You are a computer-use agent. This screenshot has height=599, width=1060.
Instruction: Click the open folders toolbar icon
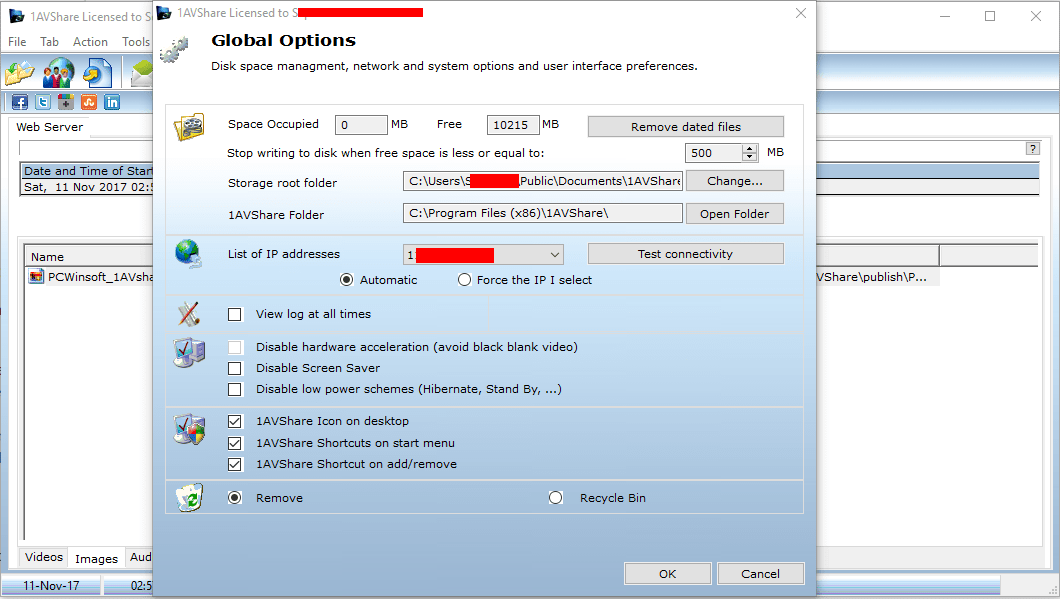(20, 73)
